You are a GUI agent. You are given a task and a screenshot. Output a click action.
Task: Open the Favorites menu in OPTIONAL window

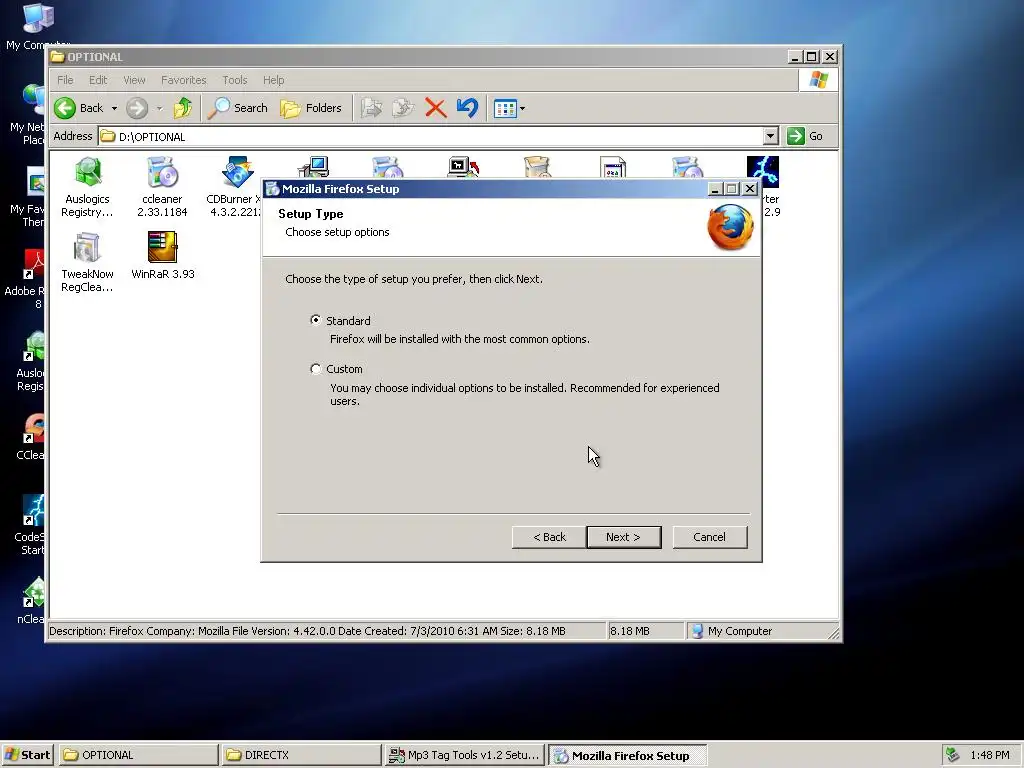click(x=184, y=80)
